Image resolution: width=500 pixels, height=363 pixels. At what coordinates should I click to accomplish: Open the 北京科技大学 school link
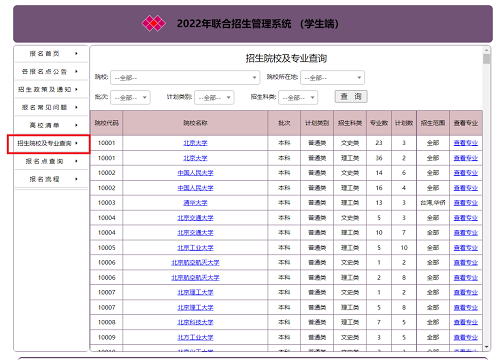point(195,322)
